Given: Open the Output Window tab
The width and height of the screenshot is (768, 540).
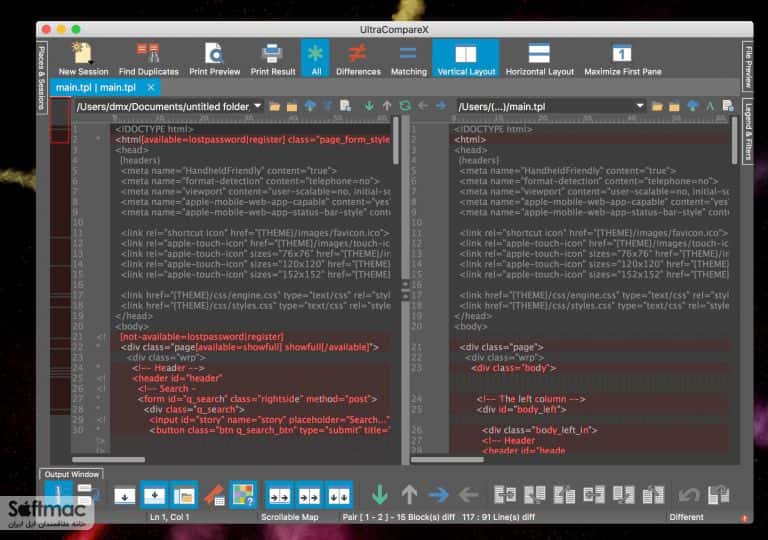Looking at the screenshot, I should point(72,474).
